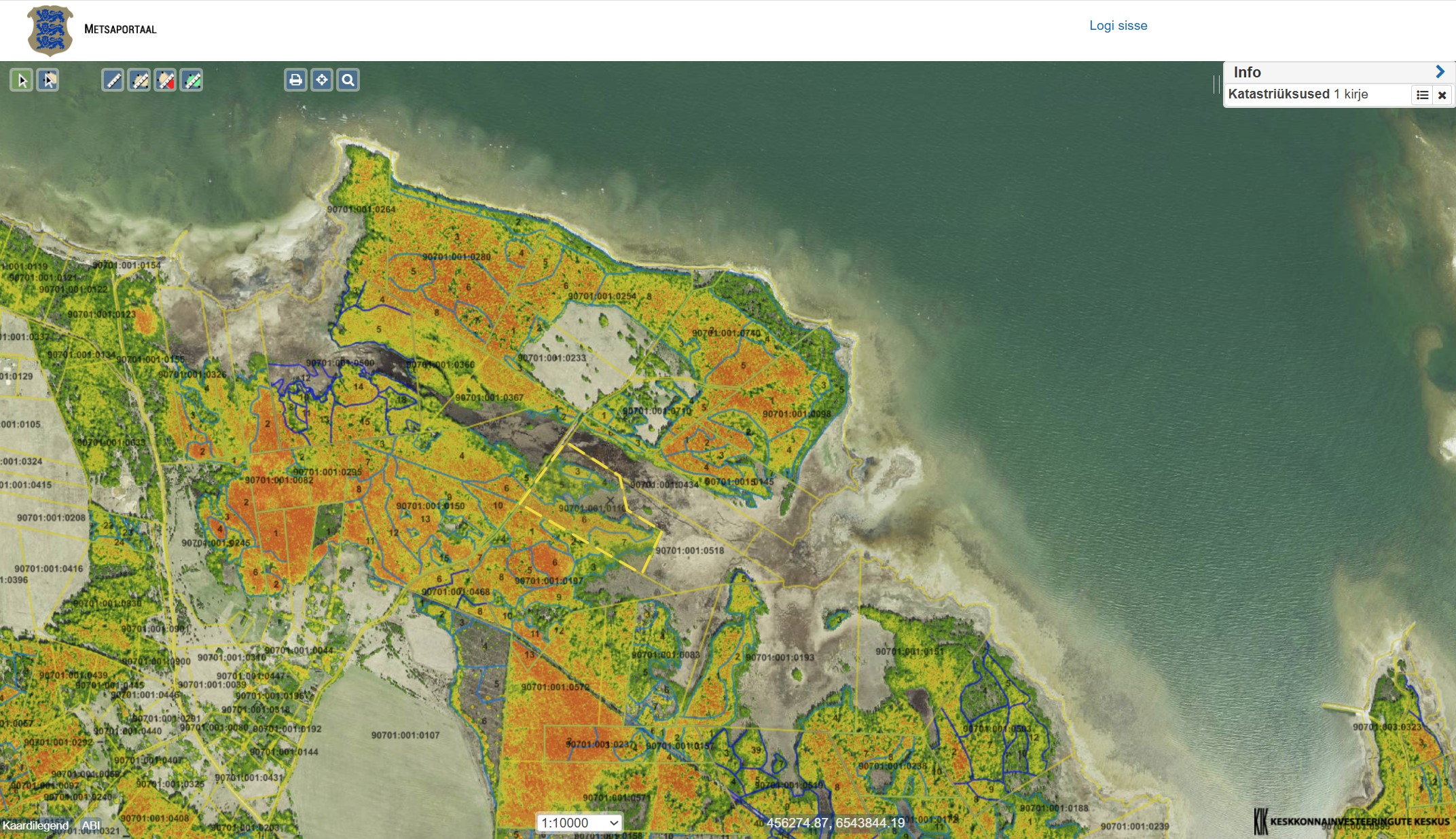This screenshot has height=839, width=1456.
Task: Click the printer icon to print map
Action: pos(295,80)
